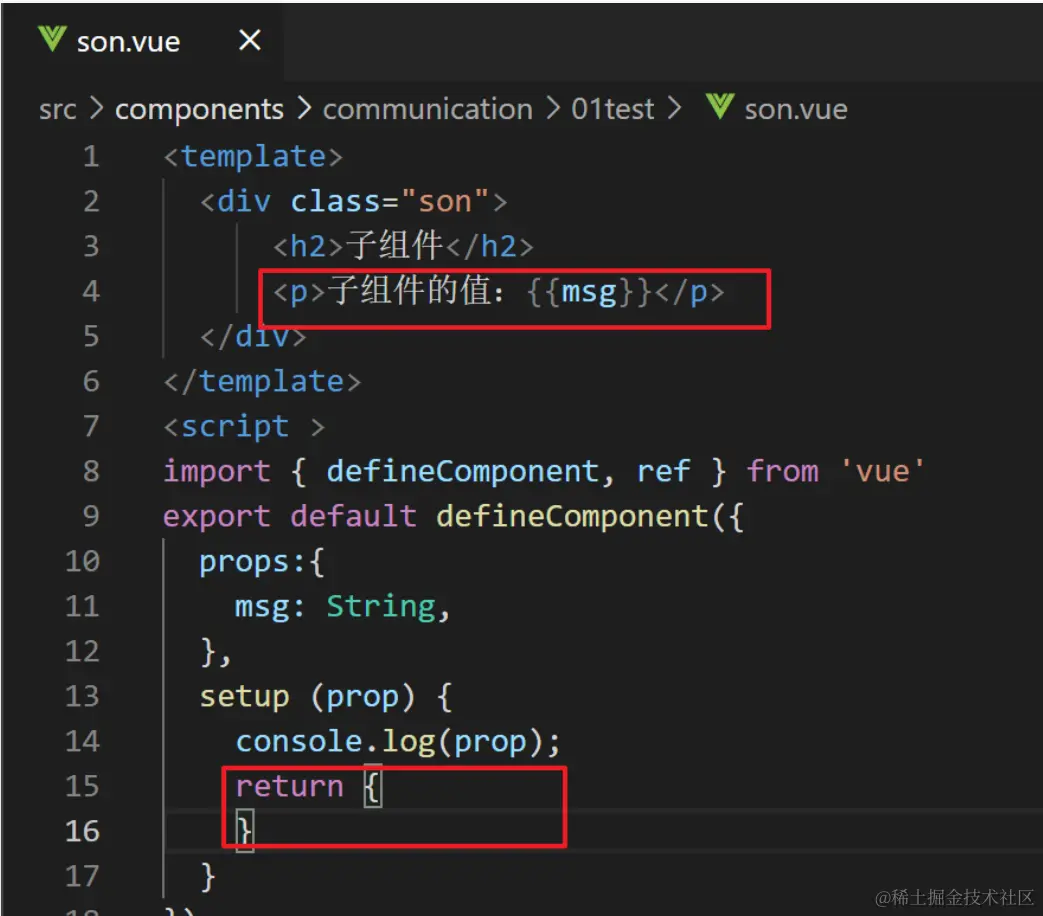Select the son.vue editor tab

tap(128, 42)
